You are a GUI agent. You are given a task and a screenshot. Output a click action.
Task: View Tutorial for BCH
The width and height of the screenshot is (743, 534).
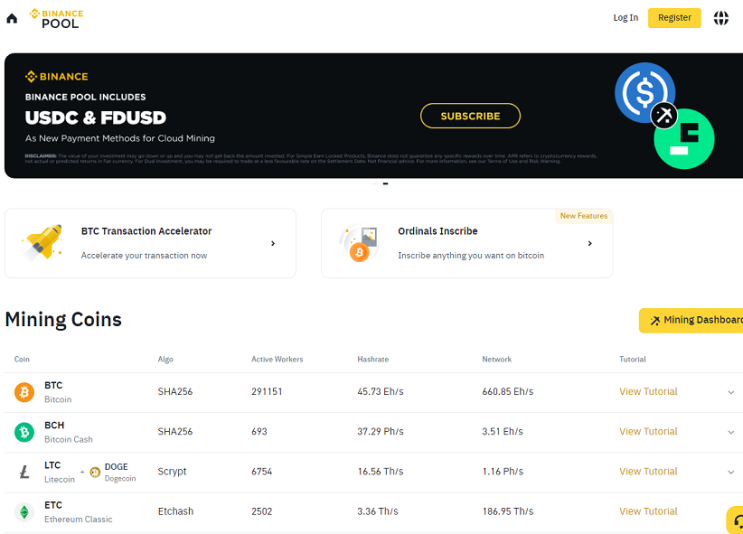click(648, 431)
